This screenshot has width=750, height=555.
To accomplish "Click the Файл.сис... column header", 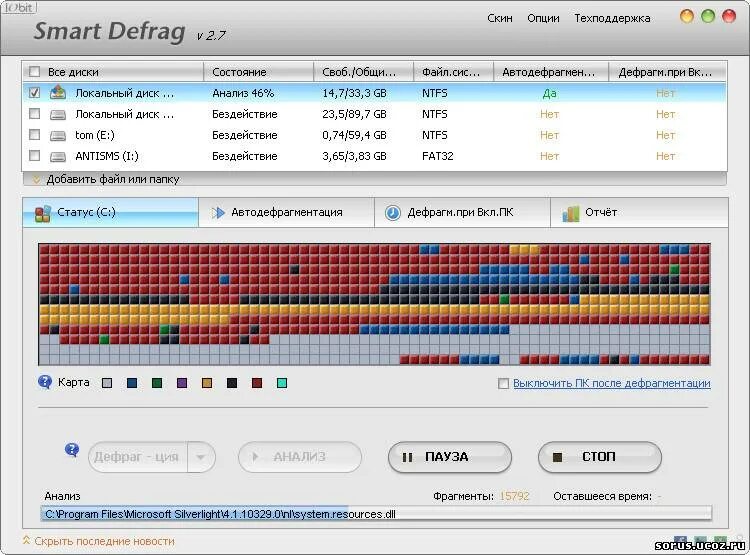I will tap(453, 72).
